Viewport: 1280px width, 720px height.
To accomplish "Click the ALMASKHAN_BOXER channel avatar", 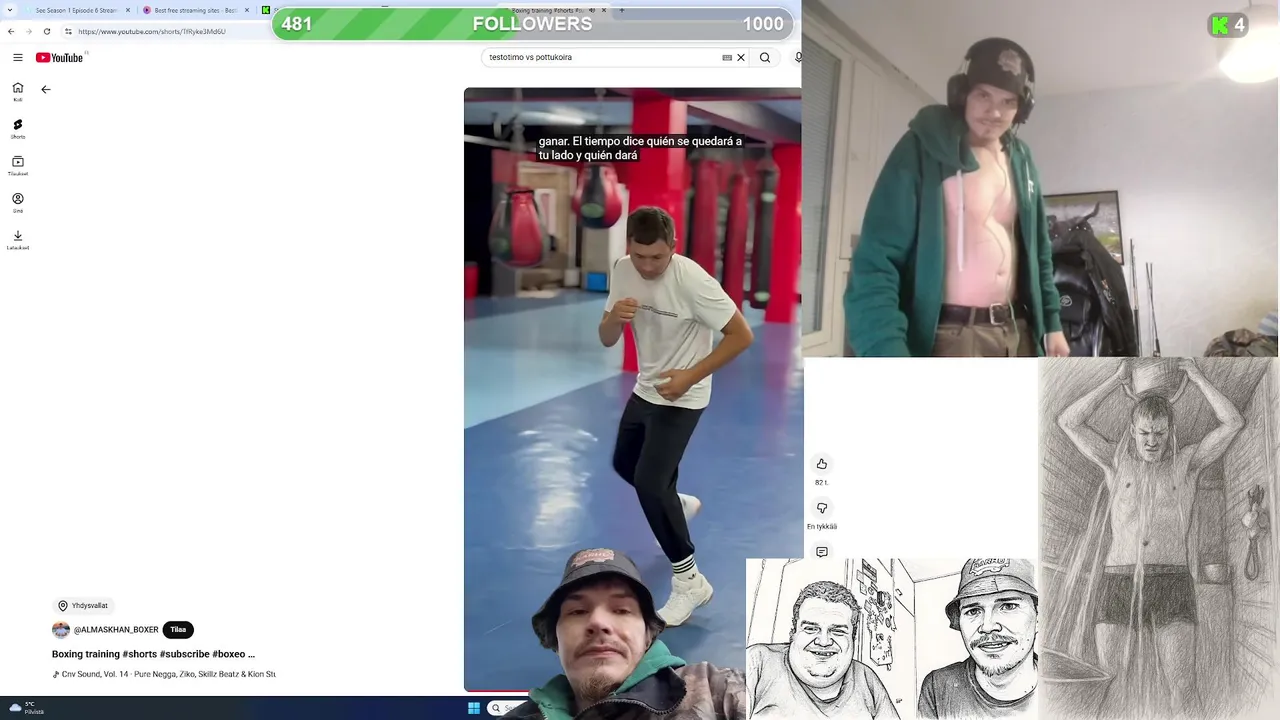I will point(61,630).
